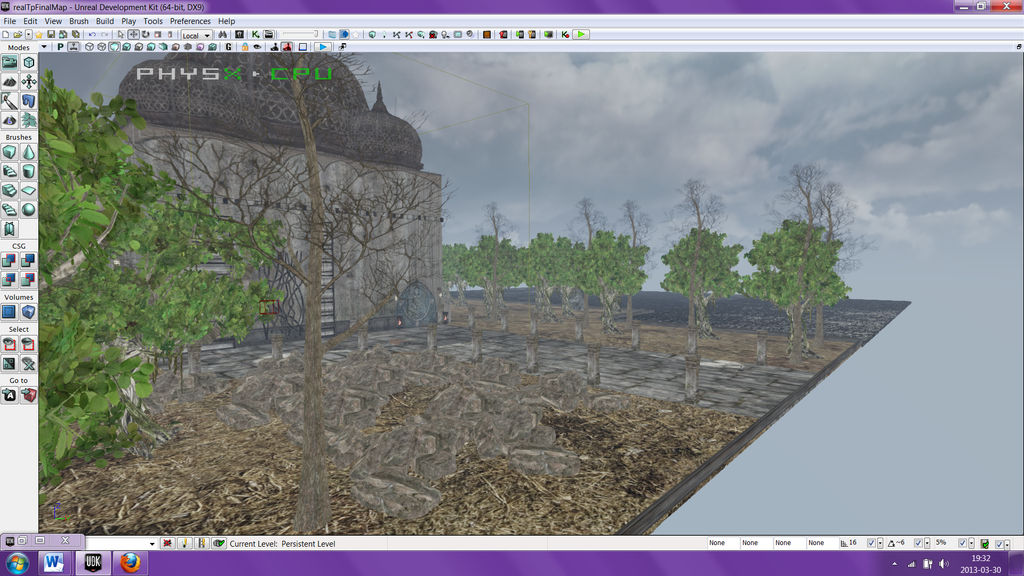The height and width of the screenshot is (576, 1024).
Task: Click the green Play in editor arrow
Action: [x=581, y=35]
